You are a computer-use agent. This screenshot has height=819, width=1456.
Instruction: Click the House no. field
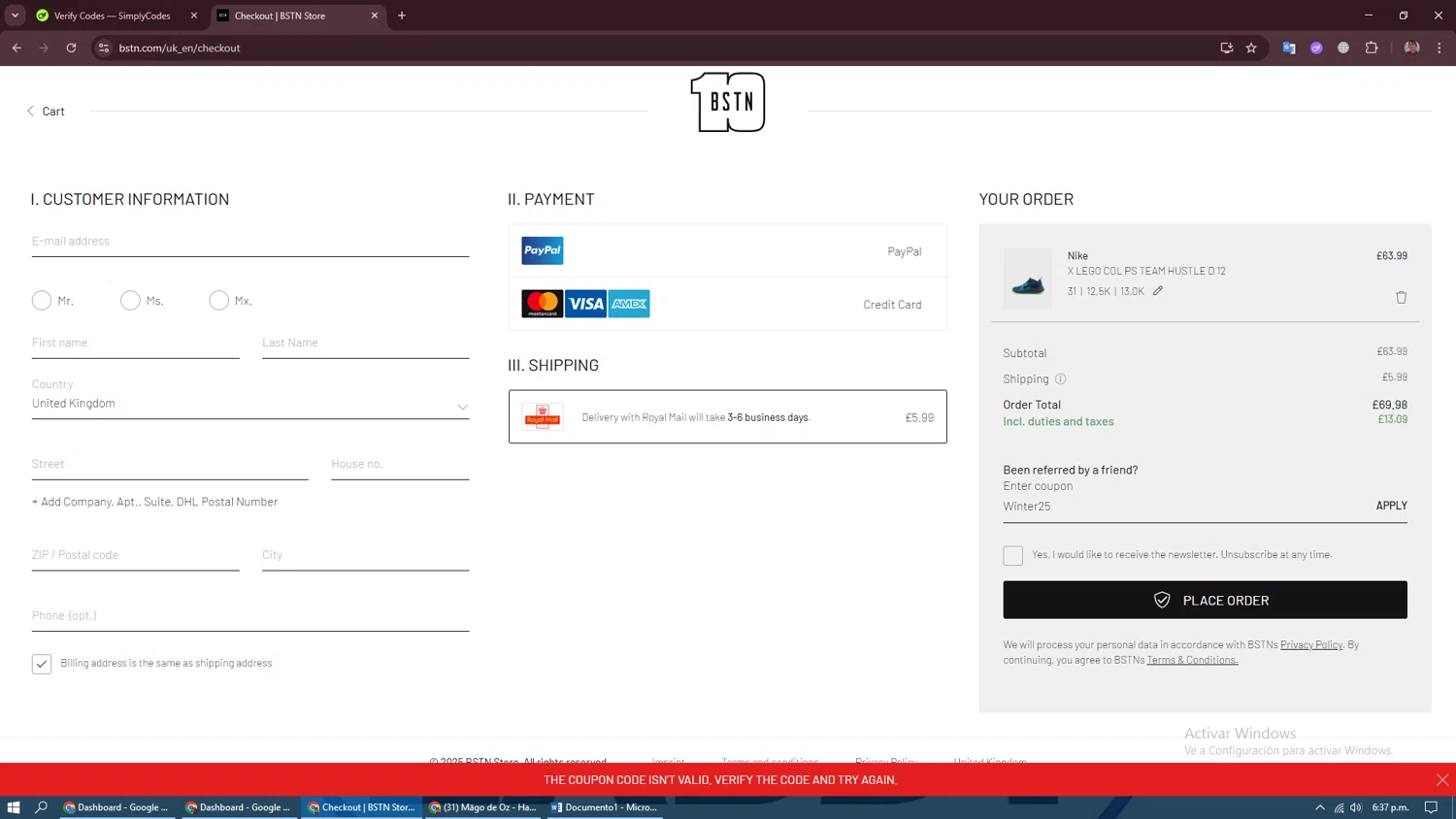[400, 464]
